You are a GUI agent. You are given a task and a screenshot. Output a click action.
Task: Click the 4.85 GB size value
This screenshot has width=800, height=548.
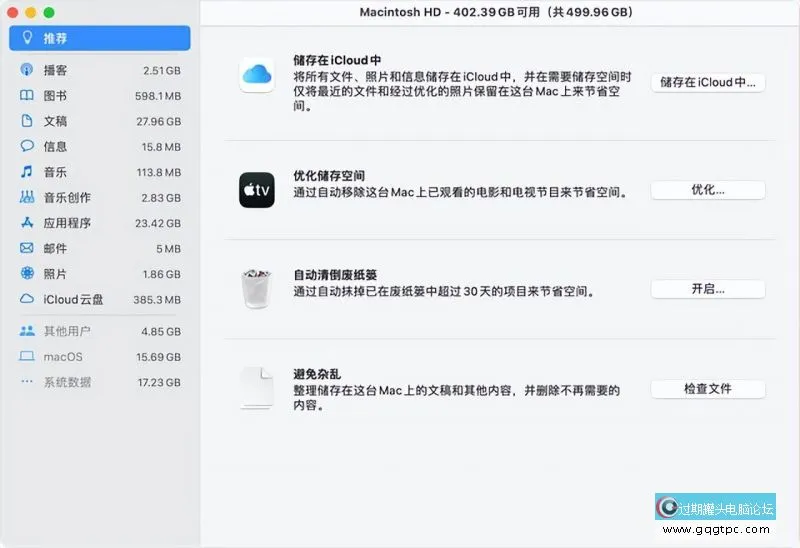(161, 332)
